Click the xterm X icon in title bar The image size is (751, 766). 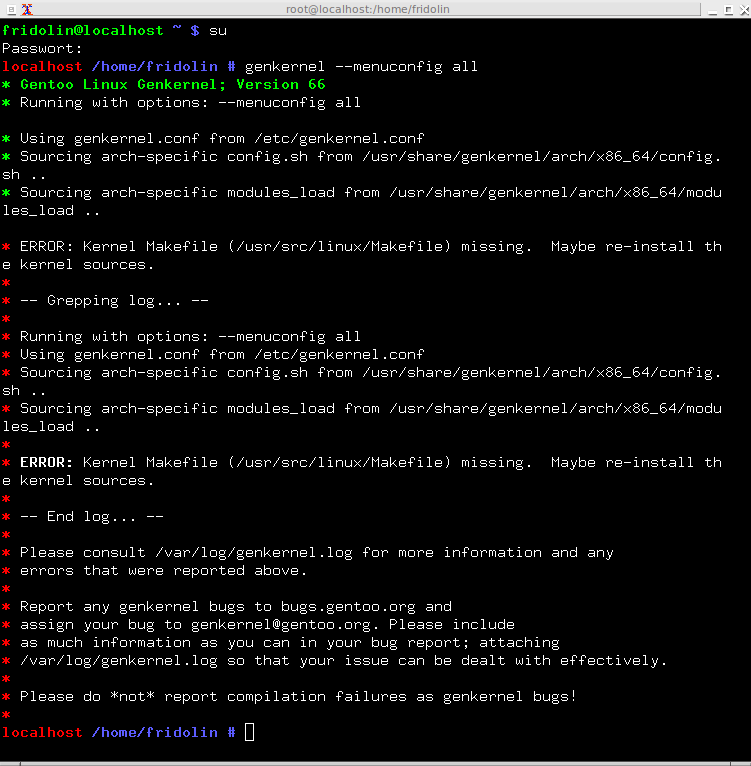click(x=27, y=9)
